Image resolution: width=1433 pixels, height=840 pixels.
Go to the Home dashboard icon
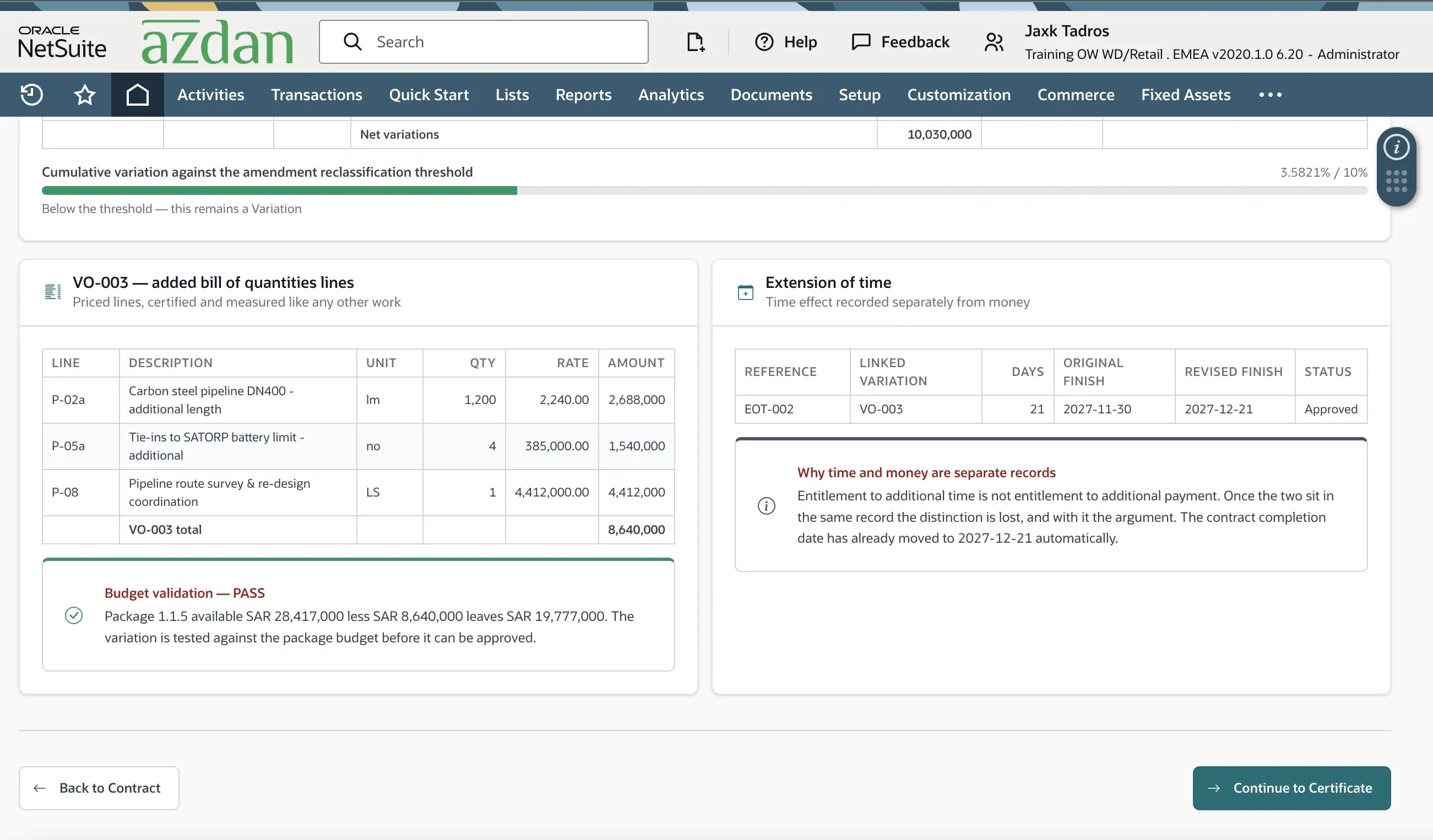[137, 94]
